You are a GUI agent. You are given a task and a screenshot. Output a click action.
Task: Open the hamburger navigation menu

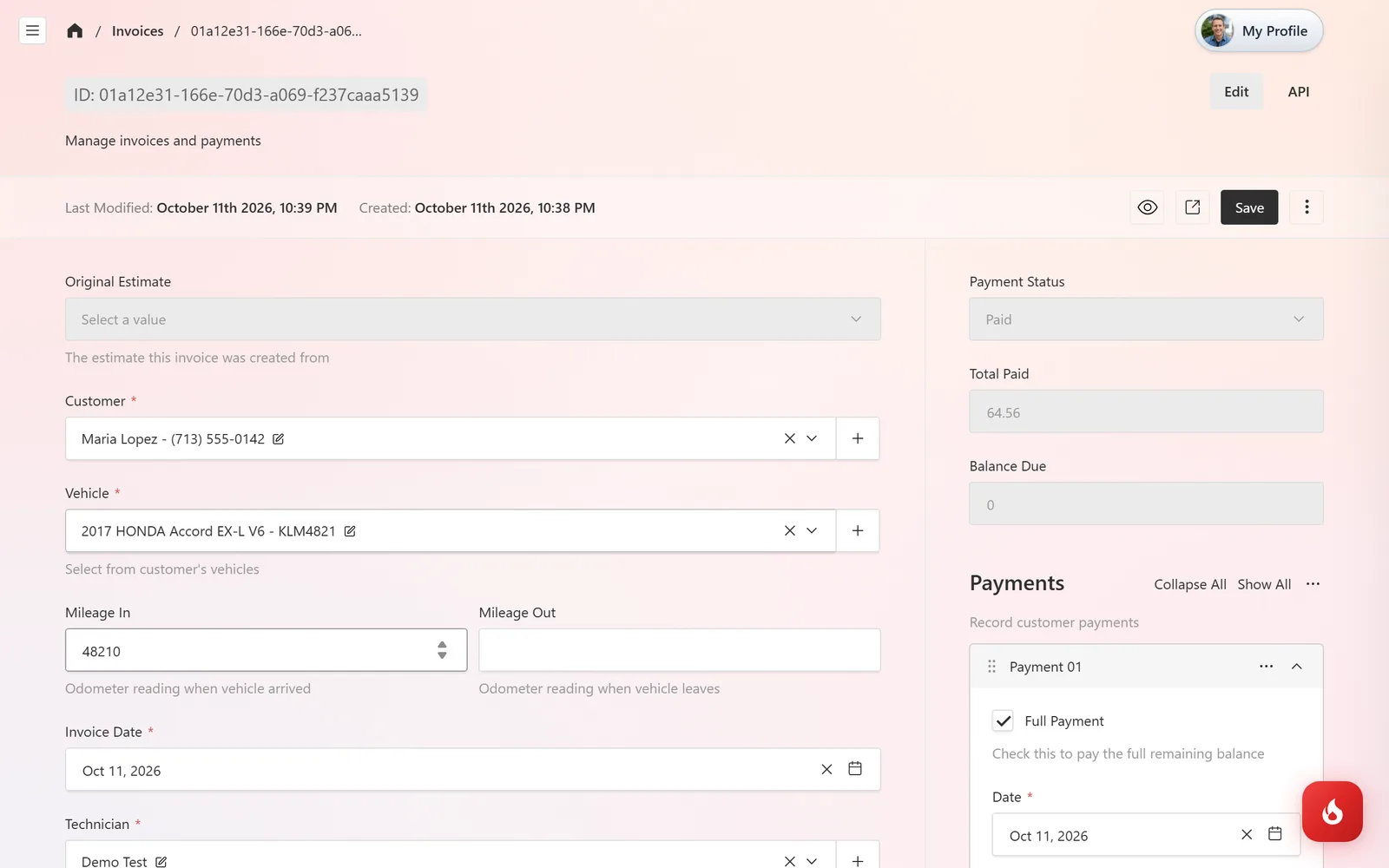[x=32, y=30]
